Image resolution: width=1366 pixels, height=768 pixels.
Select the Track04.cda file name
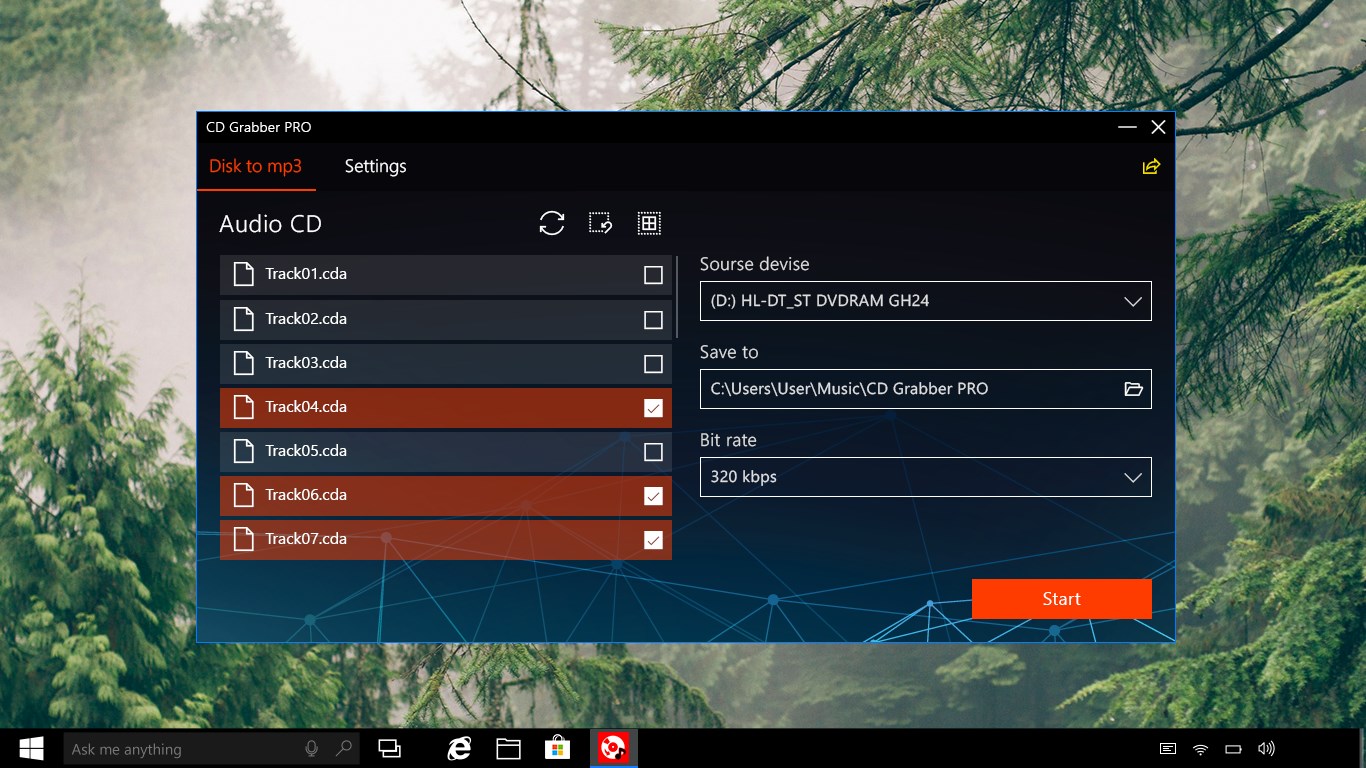click(x=306, y=407)
